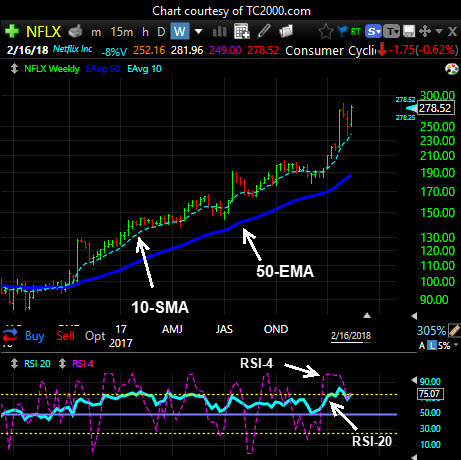Select the 15m timeframe
Screen dimensions: 461x460
click(x=122, y=32)
